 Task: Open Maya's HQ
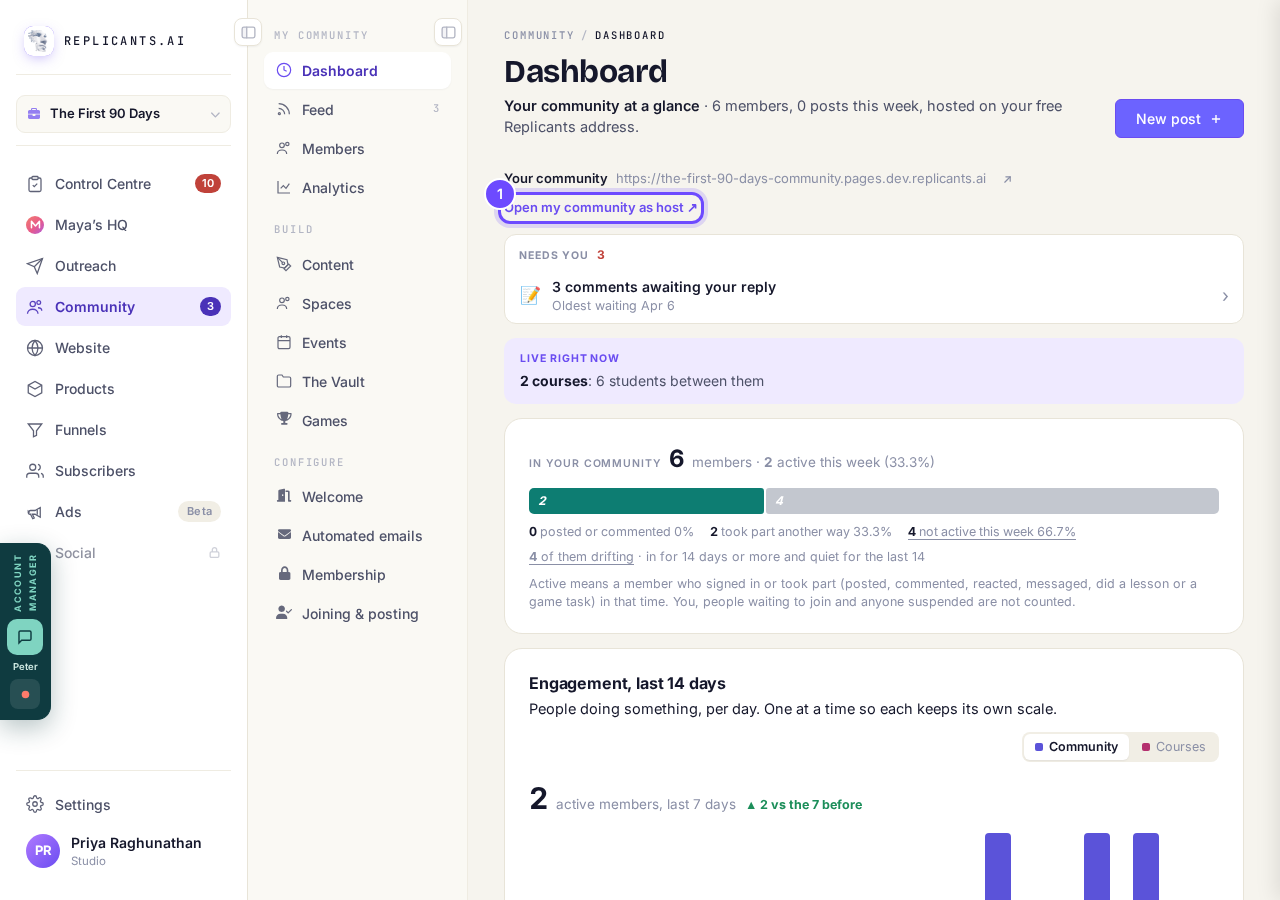123,225
